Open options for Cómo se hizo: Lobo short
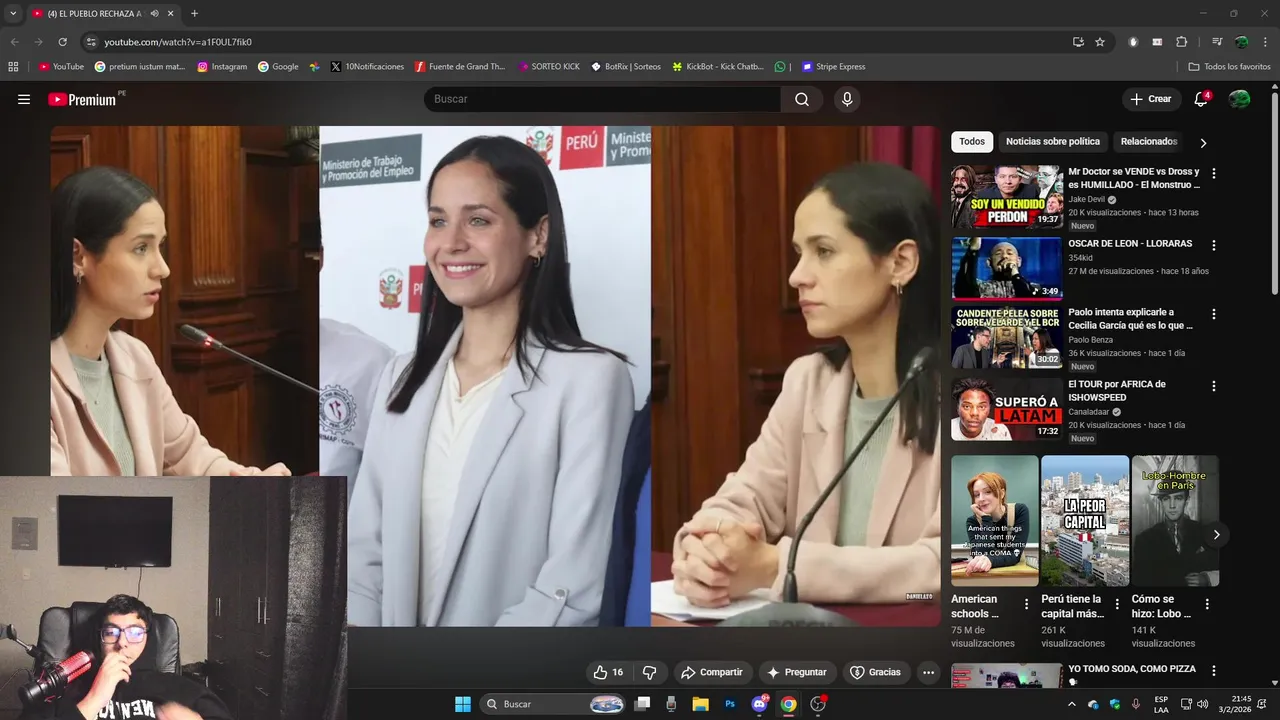 click(1207, 604)
